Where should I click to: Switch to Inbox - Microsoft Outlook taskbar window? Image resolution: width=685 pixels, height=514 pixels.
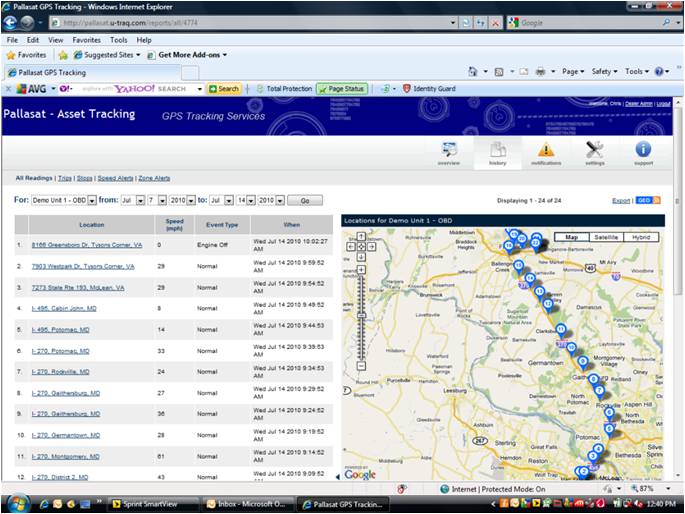pos(248,504)
